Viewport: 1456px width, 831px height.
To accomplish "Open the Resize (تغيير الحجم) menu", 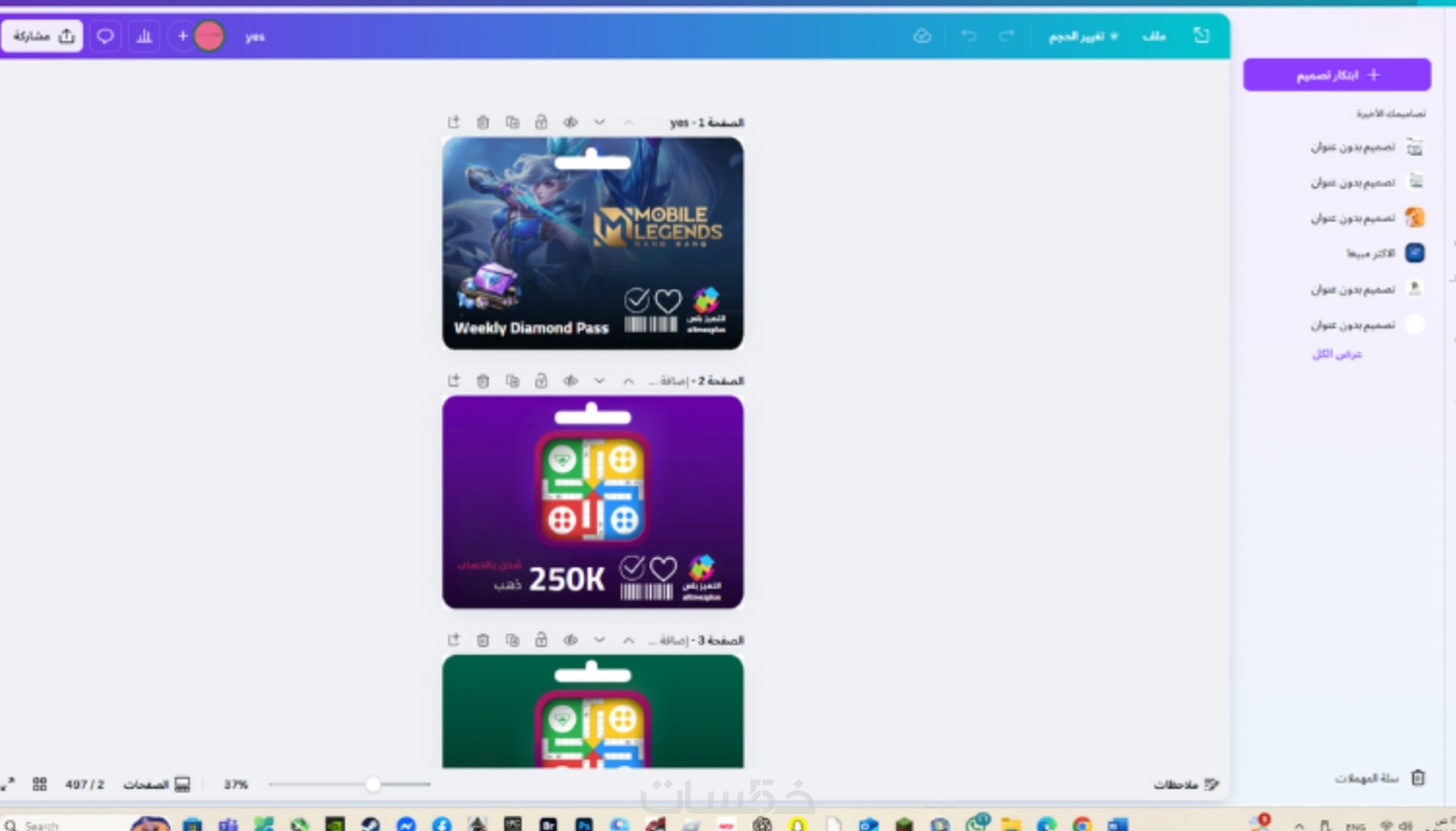I will [1083, 36].
